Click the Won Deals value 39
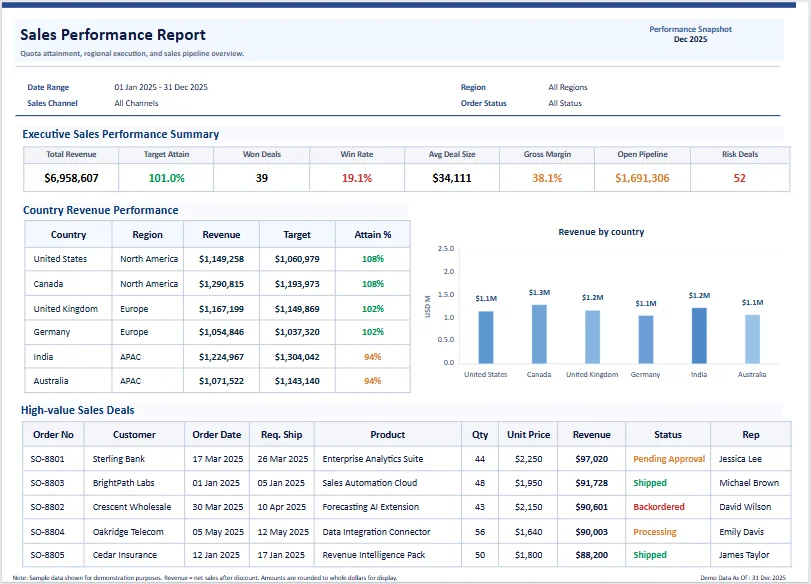 [x=262, y=178]
